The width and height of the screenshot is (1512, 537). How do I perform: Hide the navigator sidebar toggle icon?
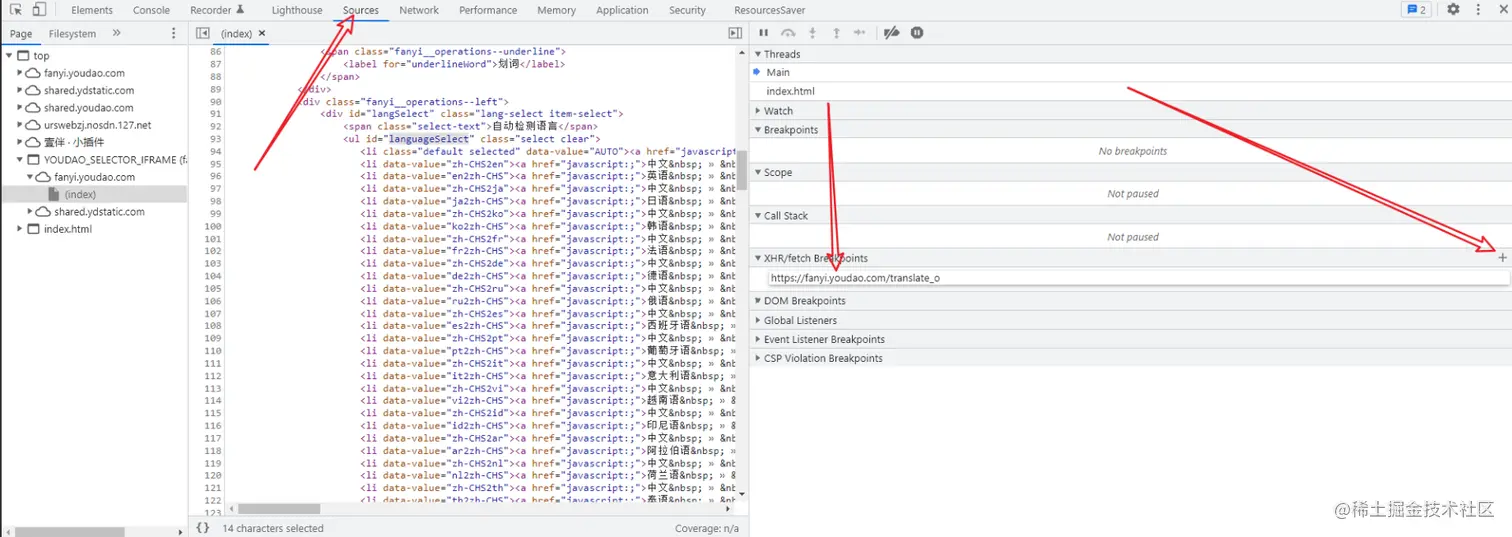coord(203,33)
